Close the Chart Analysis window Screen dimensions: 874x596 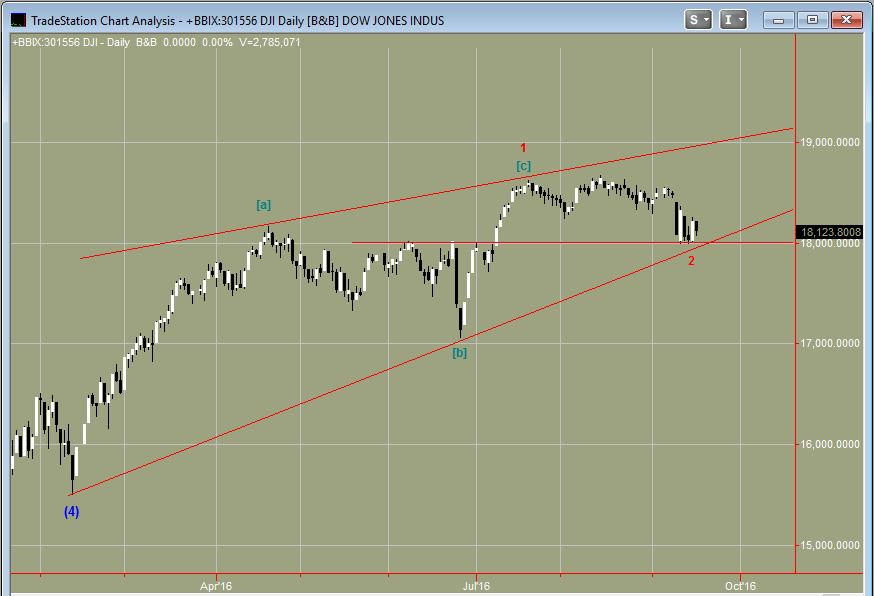pyautogui.click(x=846, y=20)
